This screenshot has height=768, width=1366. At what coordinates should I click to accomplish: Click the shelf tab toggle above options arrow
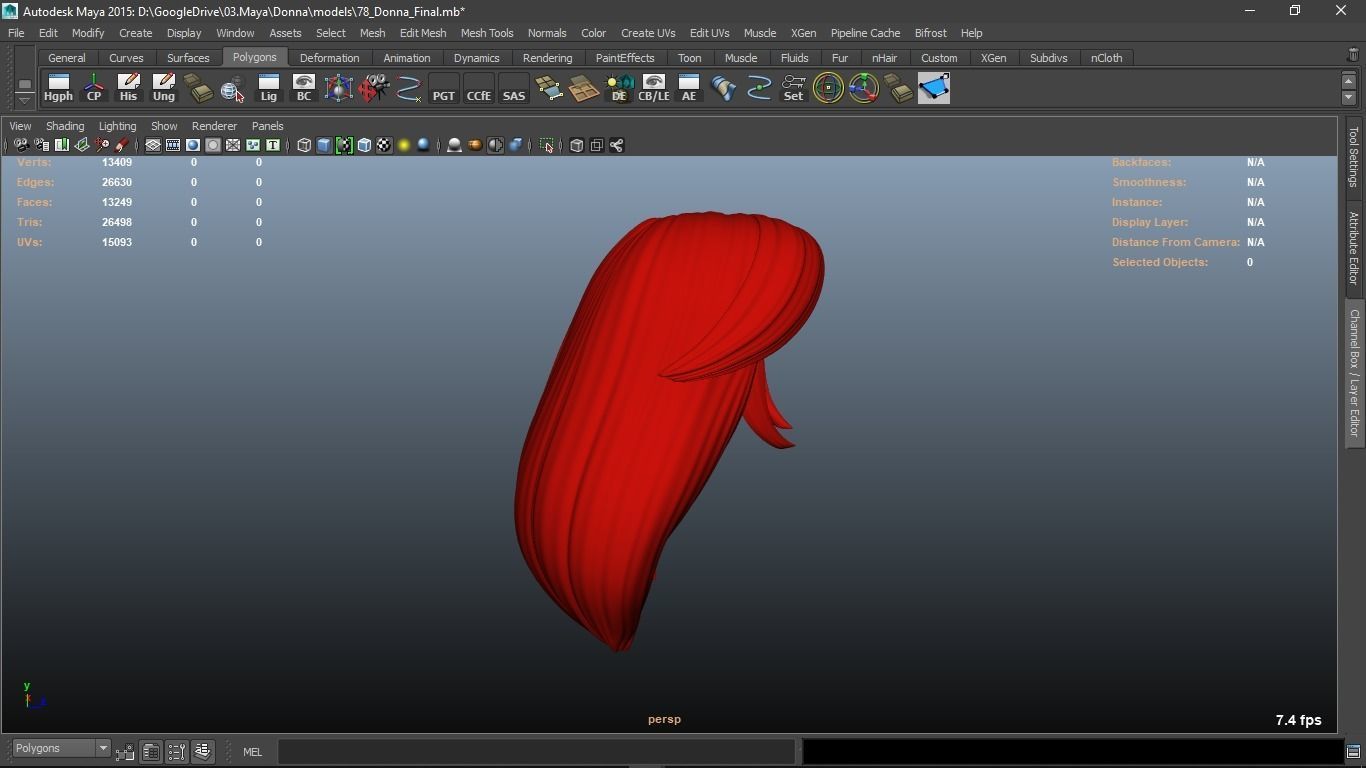tap(24, 84)
